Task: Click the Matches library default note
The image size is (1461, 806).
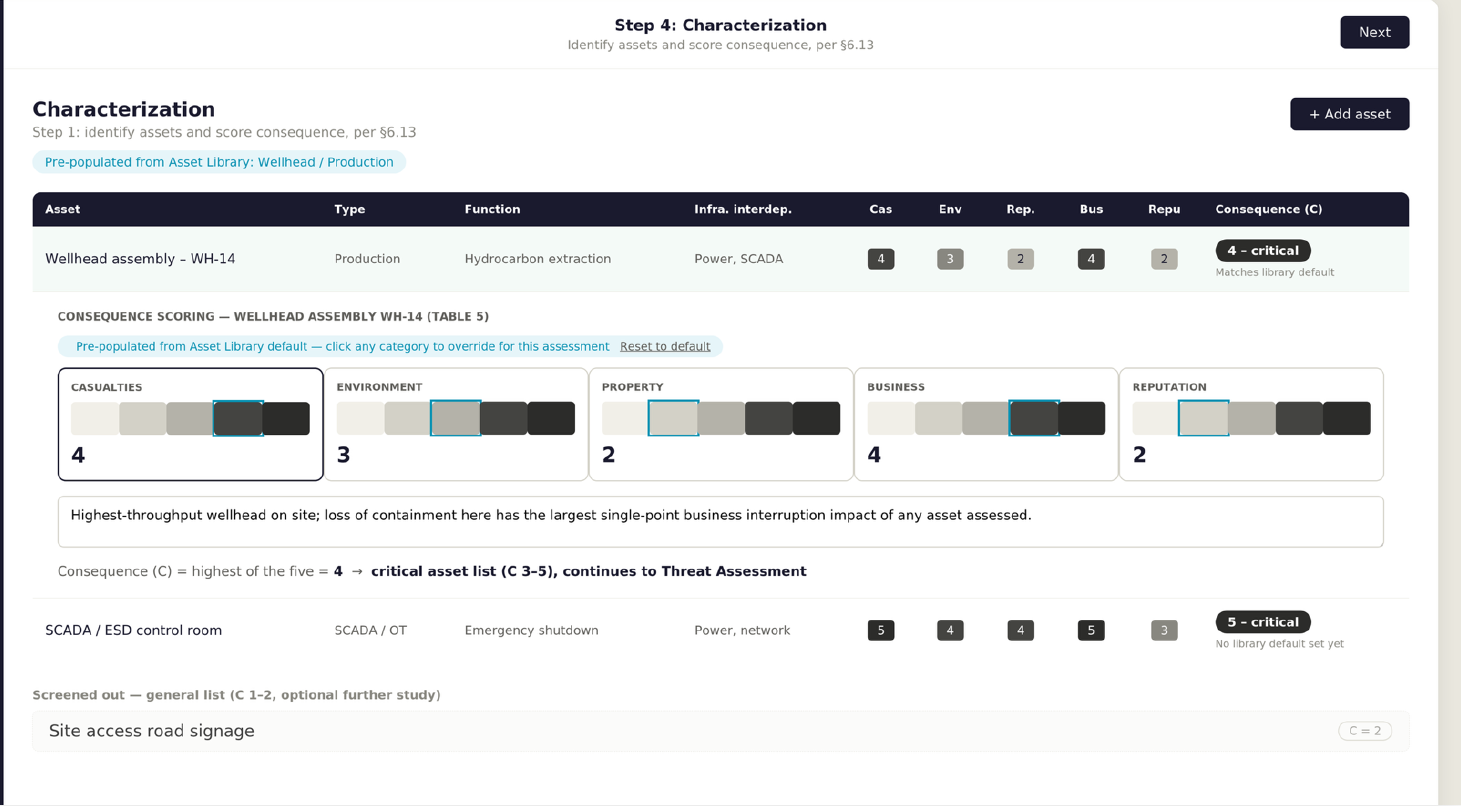Action: click(1275, 272)
